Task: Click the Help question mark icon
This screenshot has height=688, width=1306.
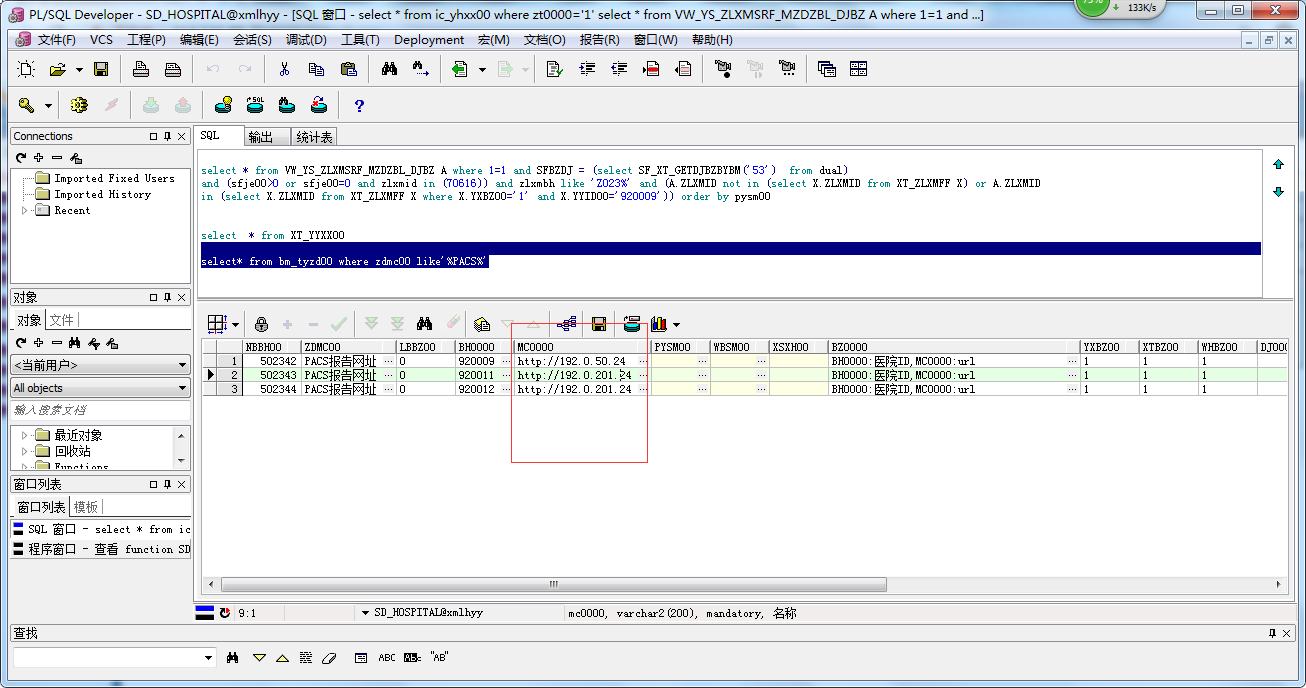Action: (359, 105)
